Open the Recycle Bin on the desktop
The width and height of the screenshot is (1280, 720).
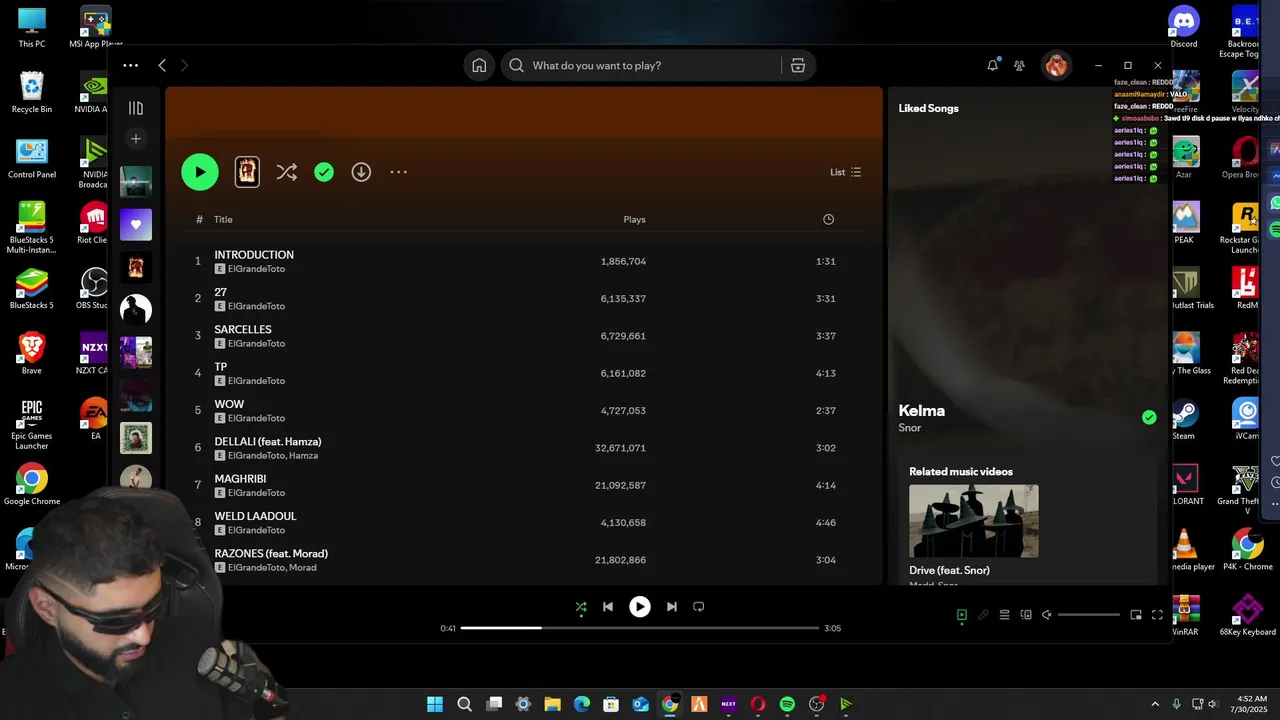point(32,92)
